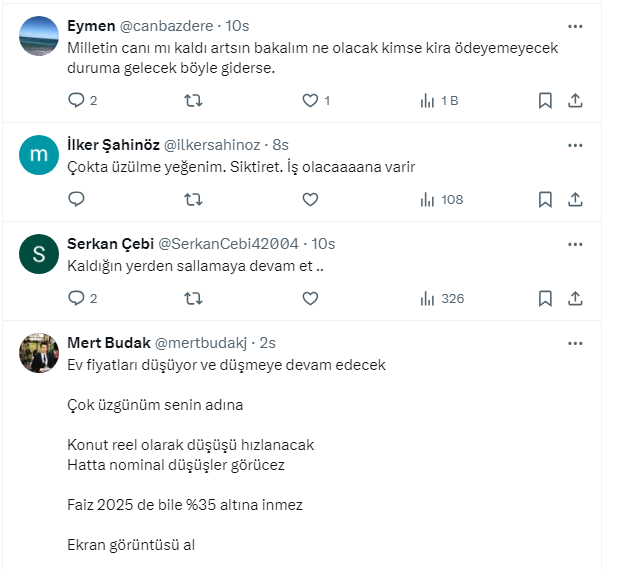
Task: Like Eymen's tweet
Action: coord(310,100)
